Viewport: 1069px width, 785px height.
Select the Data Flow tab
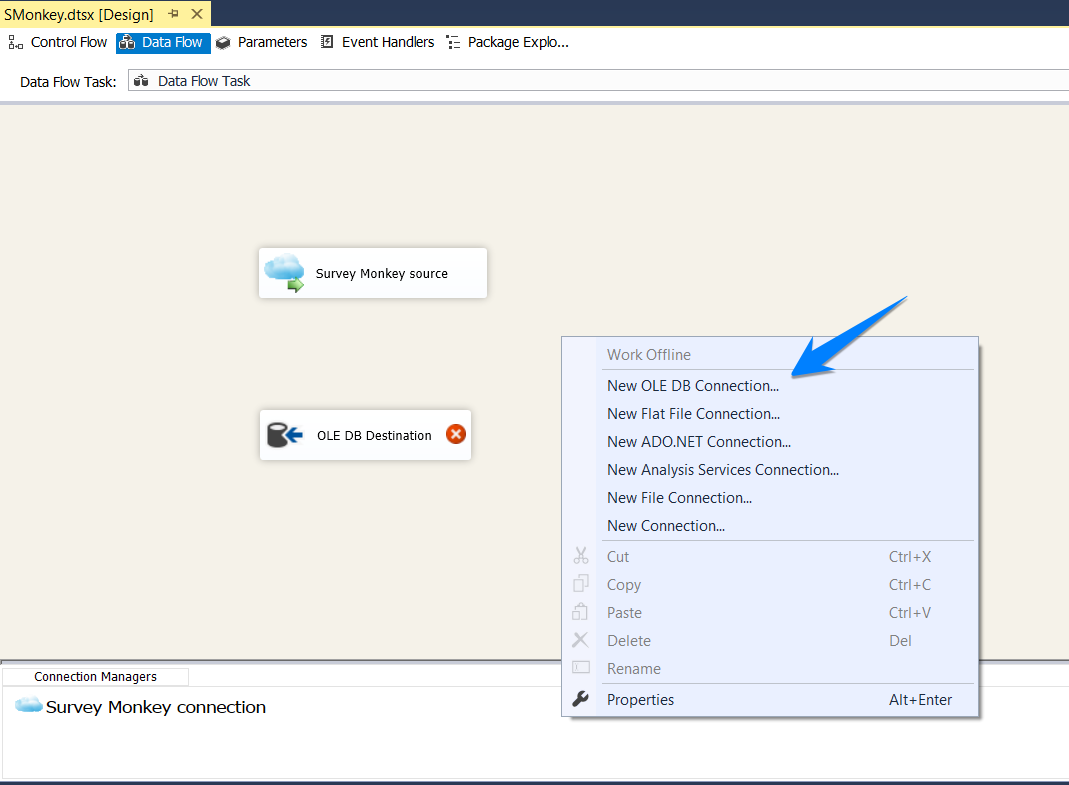[163, 42]
